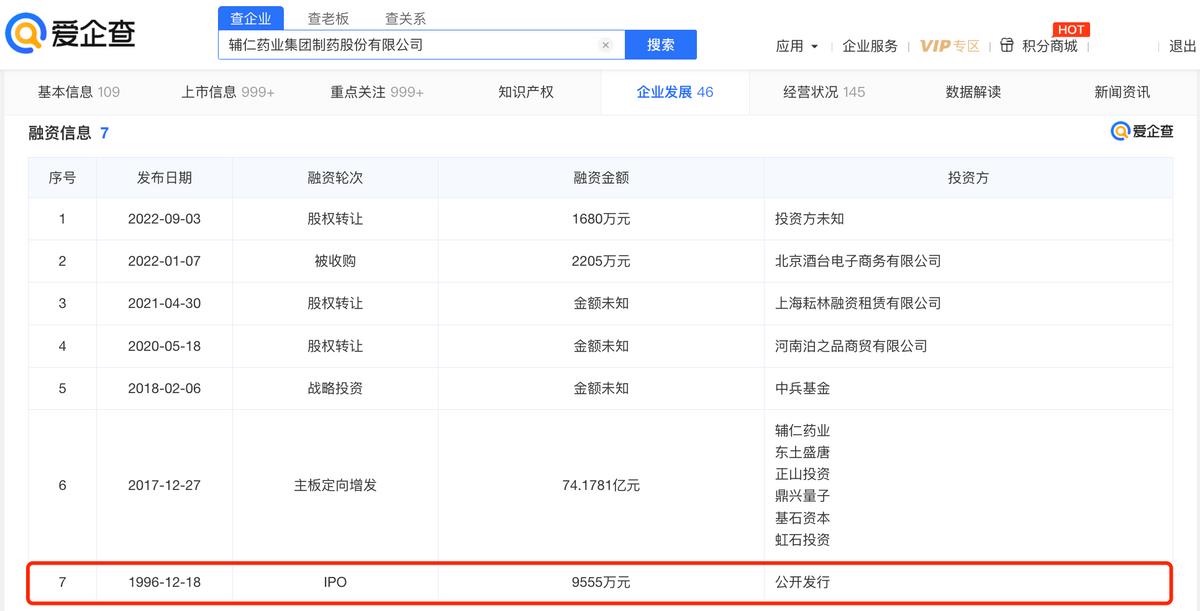Open the 经营状况 tab
The width and height of the screenshot is (1200, 611).
[824, 92]
